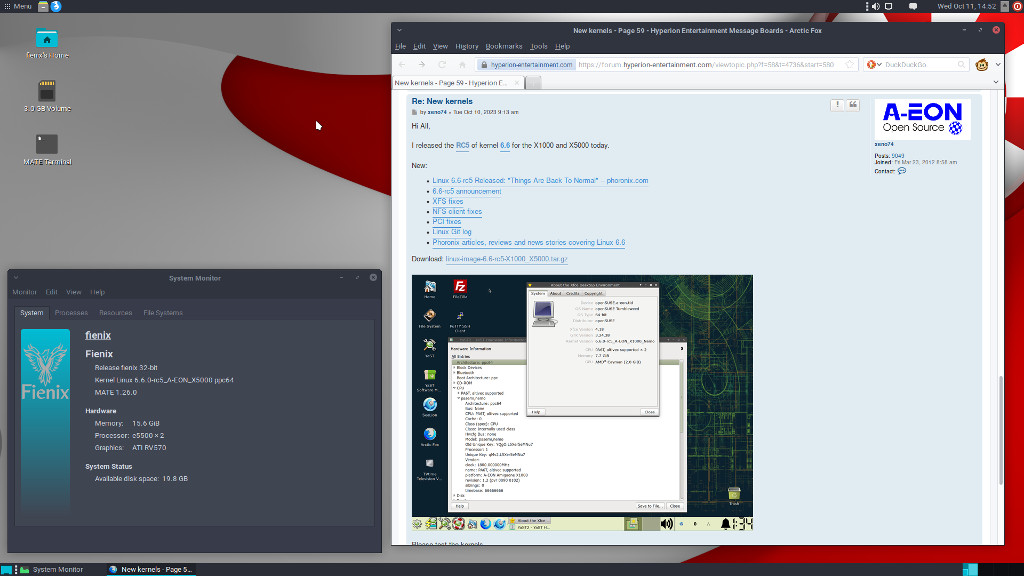Open the search engine dropdown
The height and width of the screenshot is (576, 1024).
click(874, 65)
